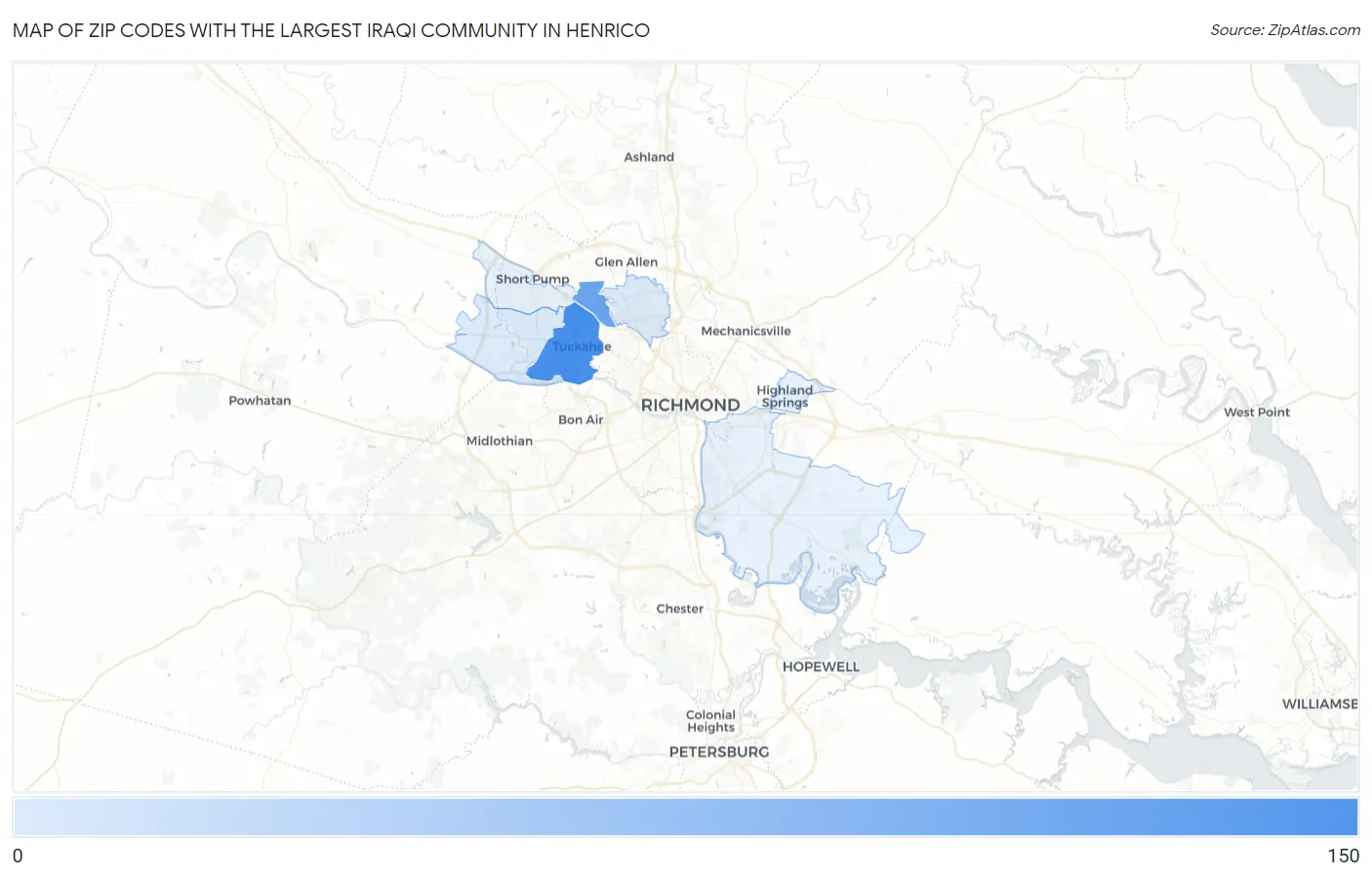The width and height of the screenshot is (1372, 877).
Task: Click the legend maximum value 150
Action: click(1343, 856)
